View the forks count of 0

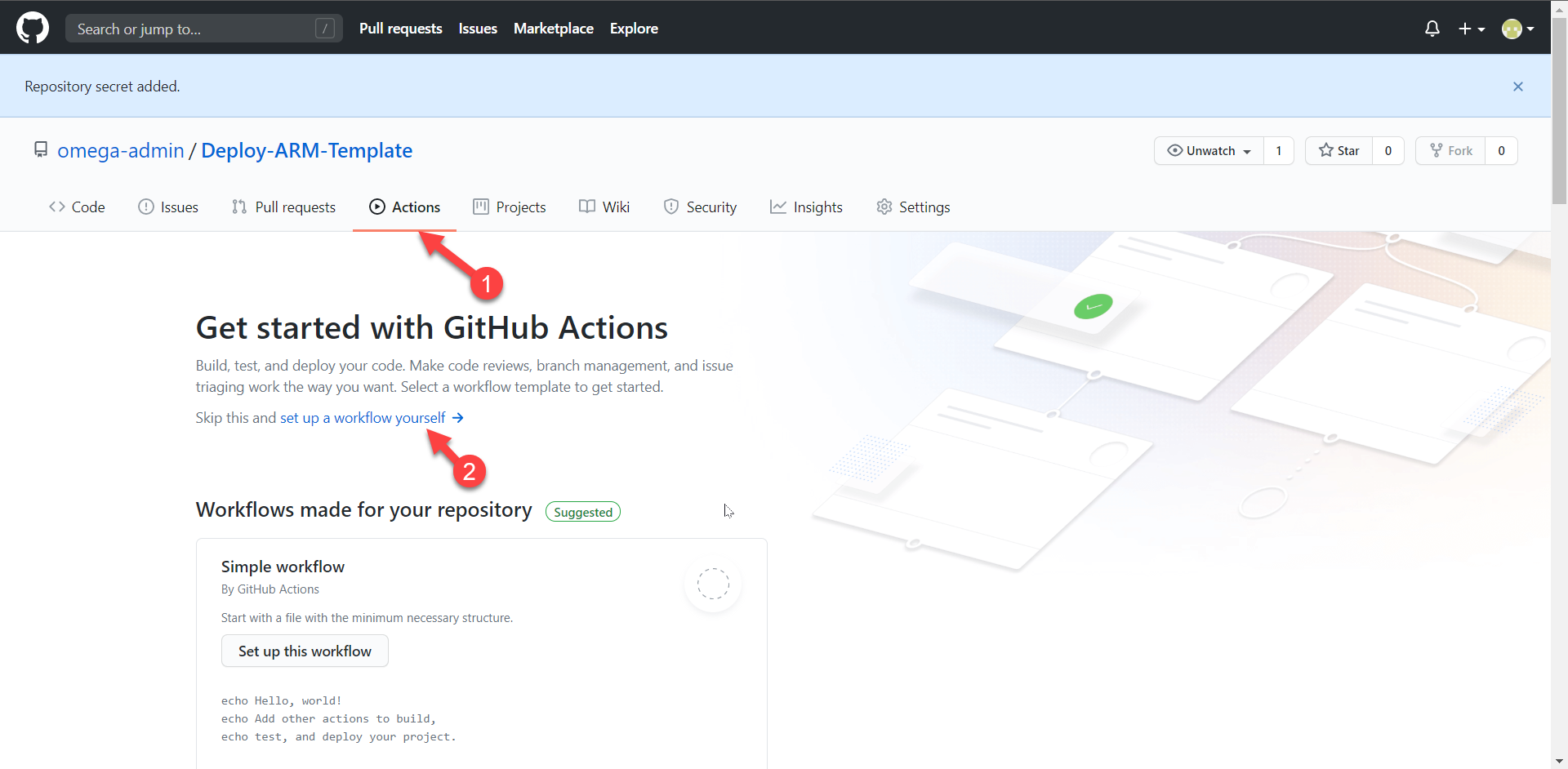(1501, 150)
